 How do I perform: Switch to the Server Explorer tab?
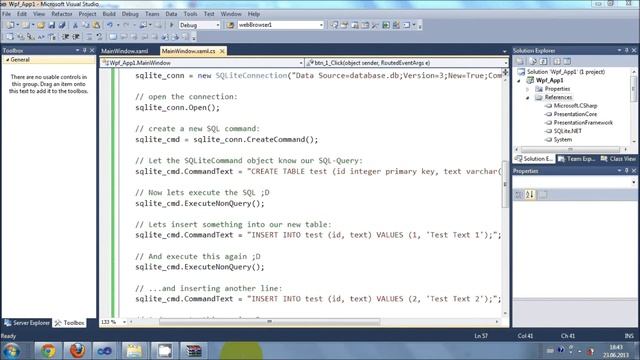coord(27,323)
